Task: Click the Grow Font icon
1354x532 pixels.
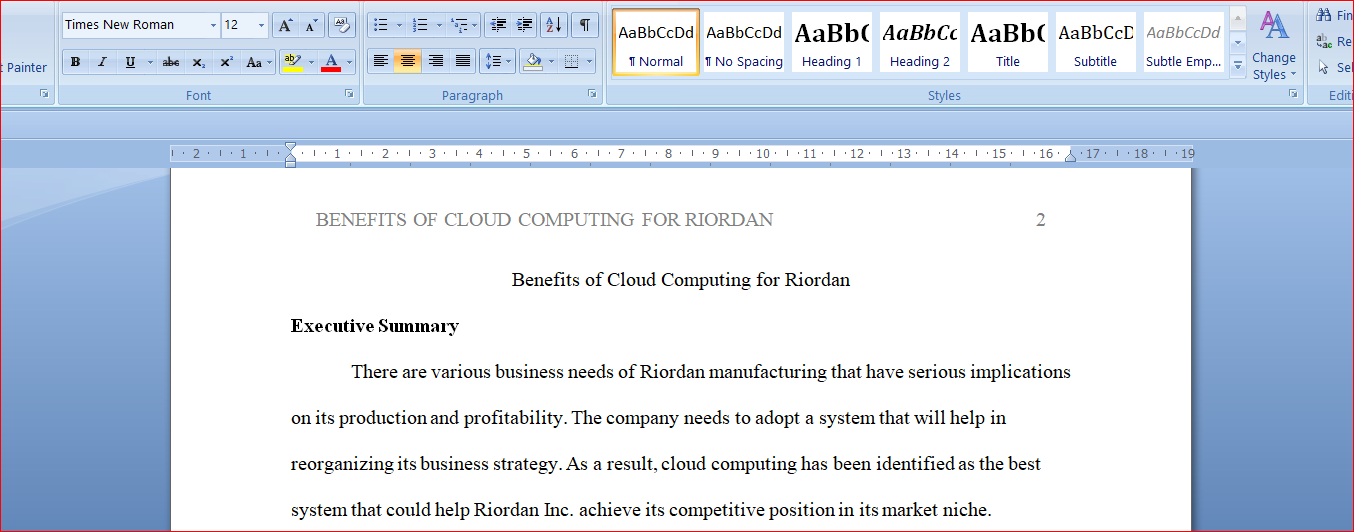Action: coord(285,25)
